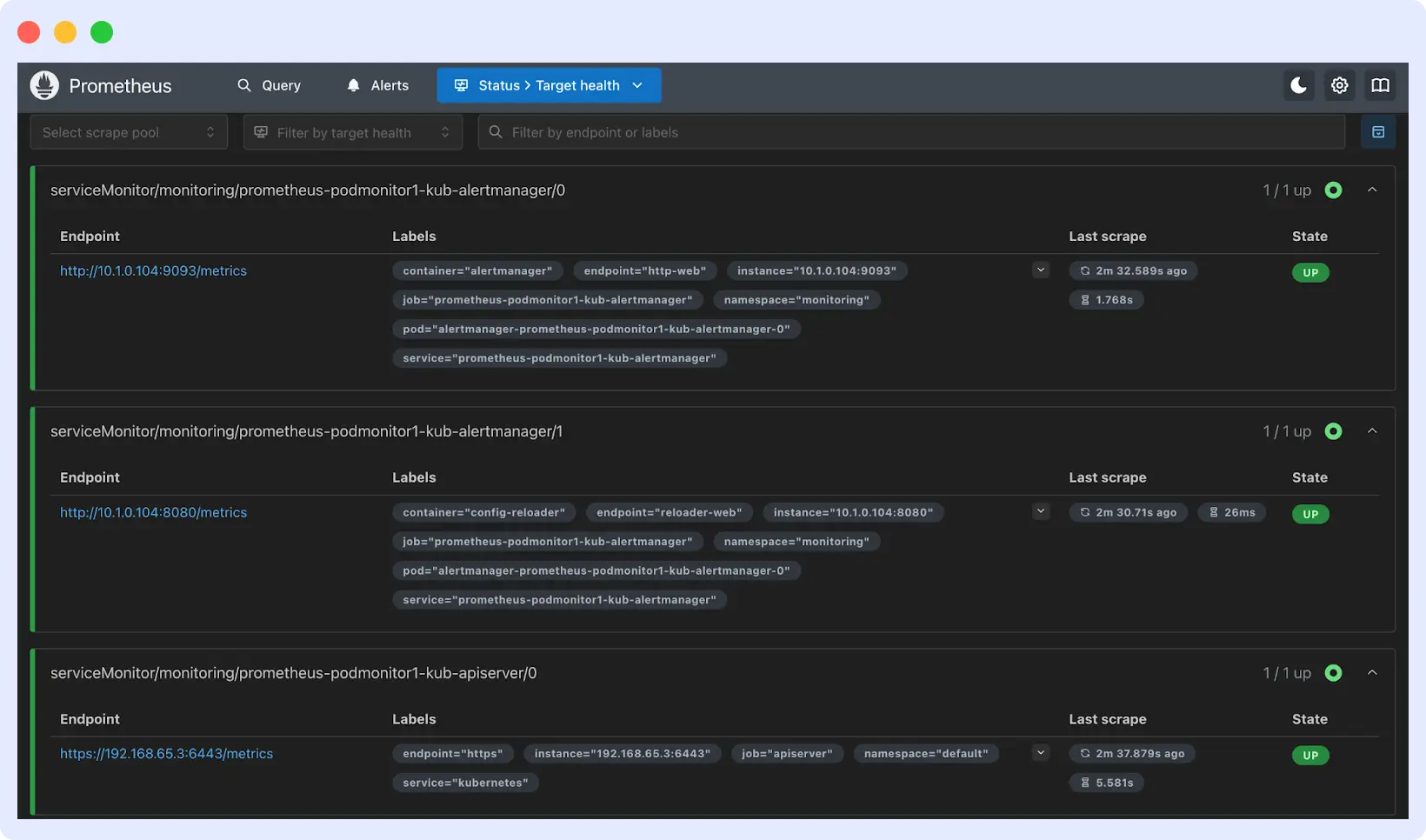
Task: Open the Filter by target health dropdown
Action: pos(352,132)
